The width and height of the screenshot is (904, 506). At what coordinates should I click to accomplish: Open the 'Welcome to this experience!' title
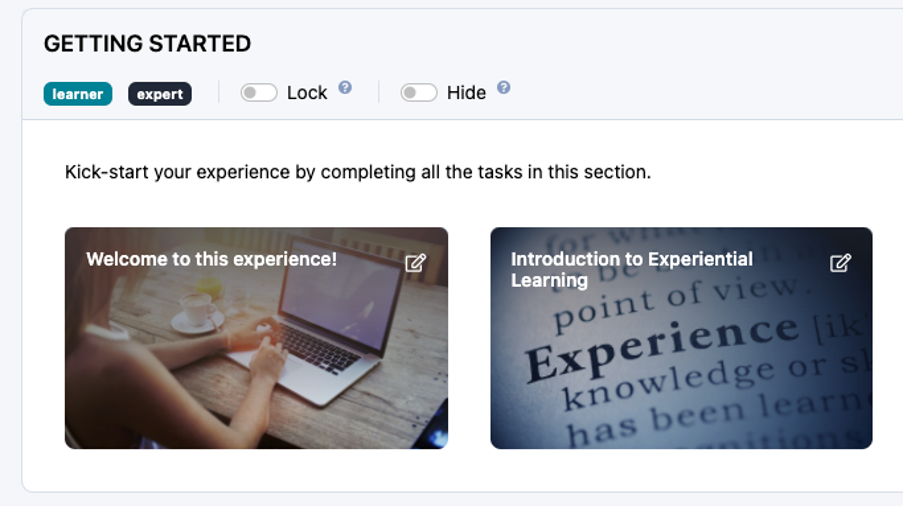(x=211, y=259)
